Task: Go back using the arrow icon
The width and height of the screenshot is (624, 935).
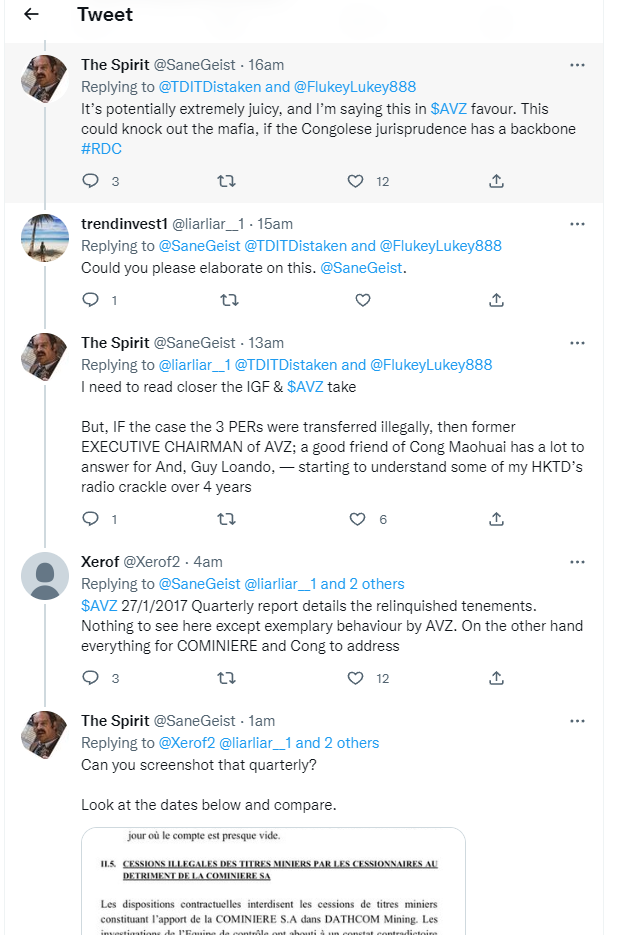Action: pos(31,14)
